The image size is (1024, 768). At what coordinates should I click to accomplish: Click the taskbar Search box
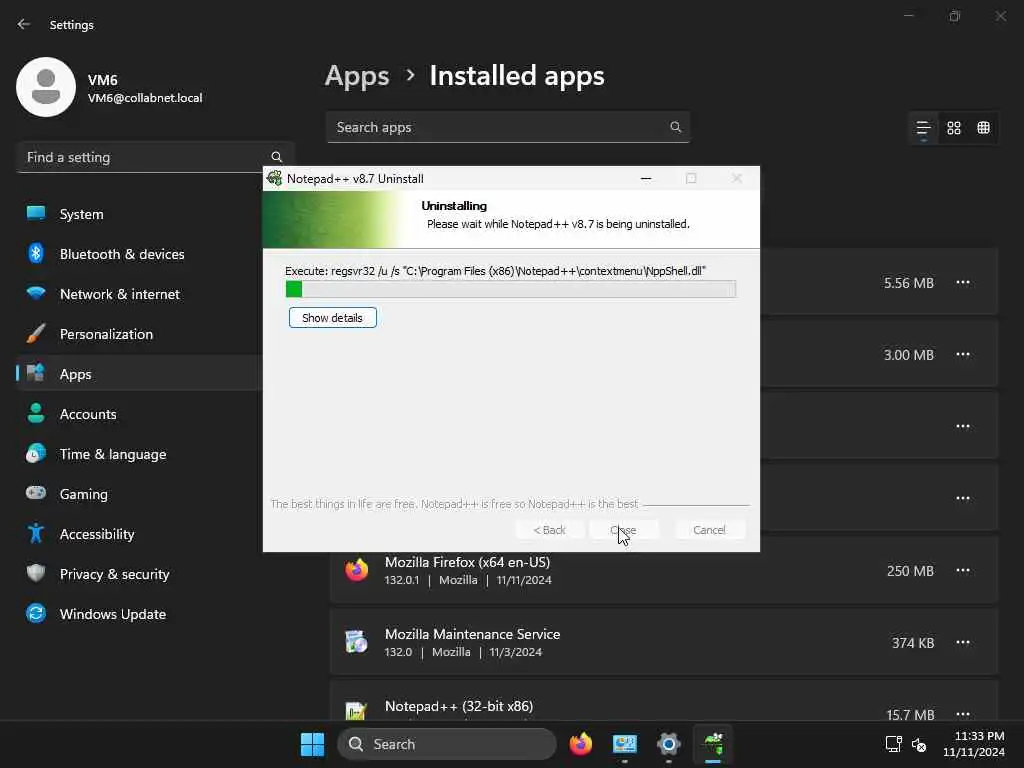point(447,744)
